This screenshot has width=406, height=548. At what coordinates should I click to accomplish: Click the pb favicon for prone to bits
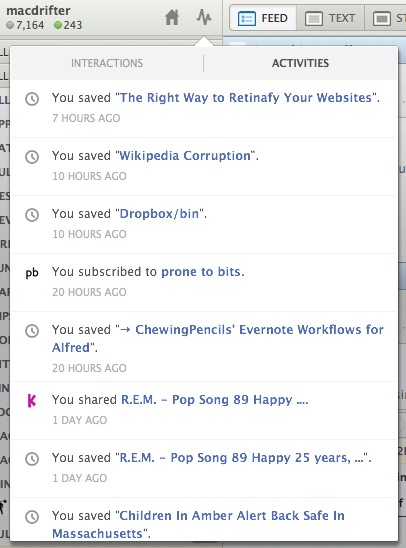(32, 273)
